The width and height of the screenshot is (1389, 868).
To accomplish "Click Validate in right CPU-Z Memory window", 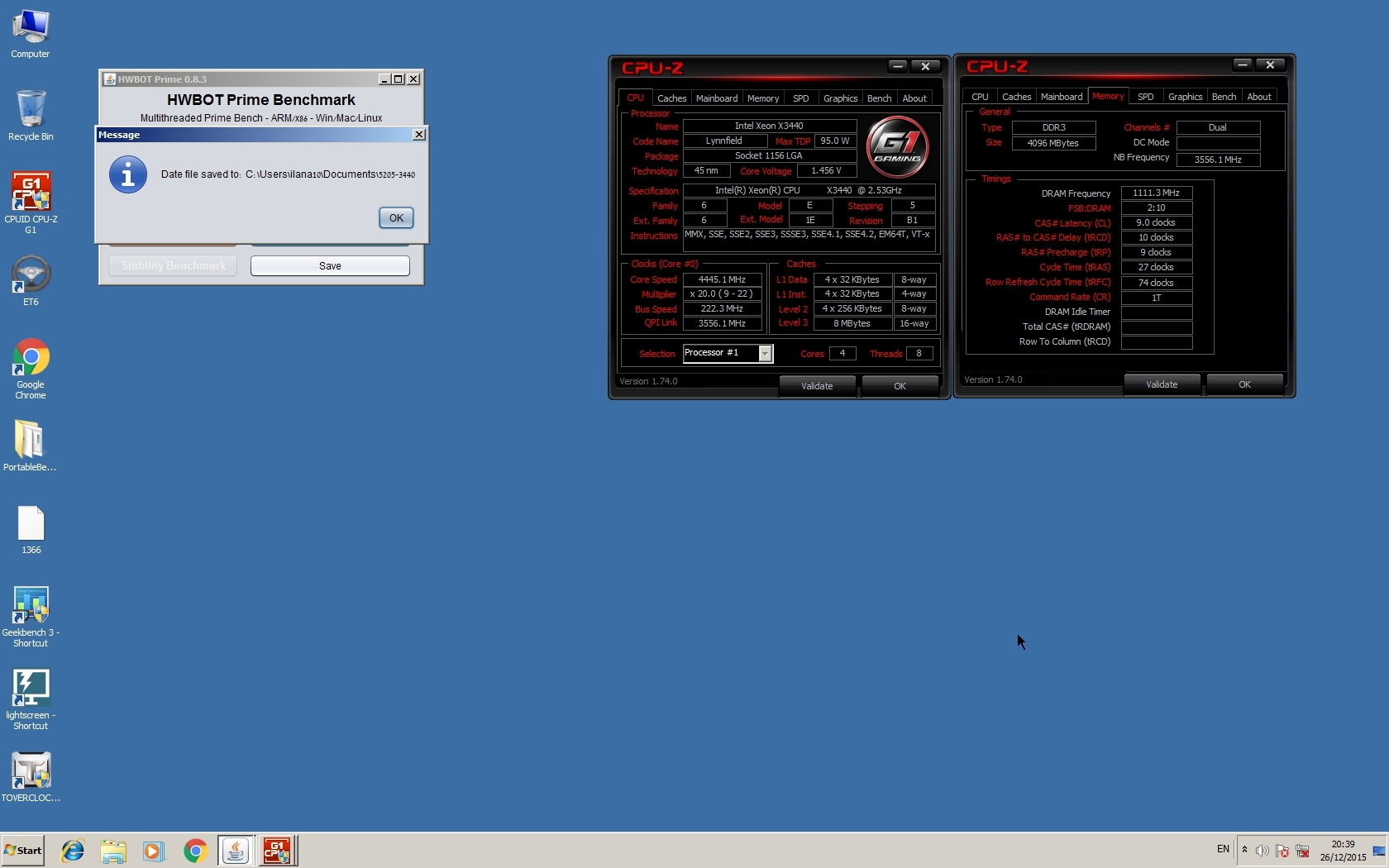I will (1162, 384).
